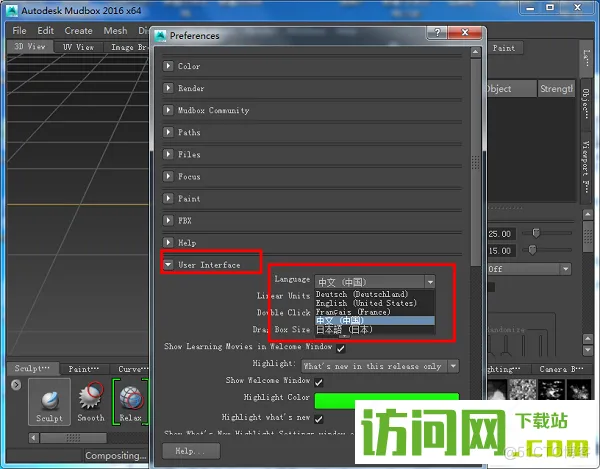Switch to the Image Browser tab

point(127,47)
